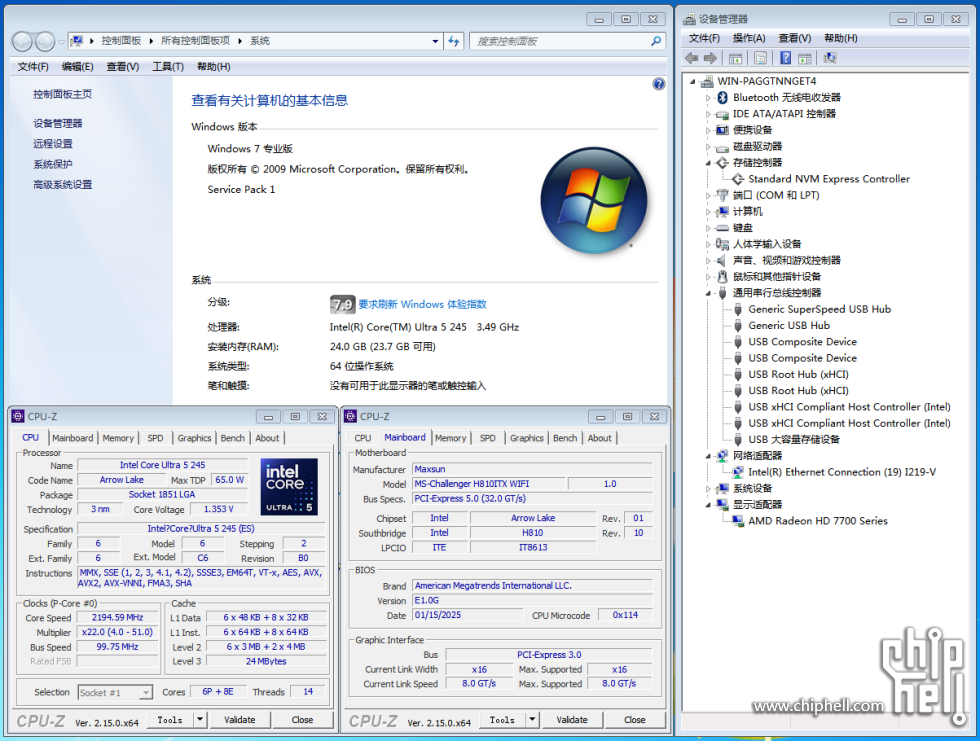Open 远程设置 link in the sidebar
980x741 pixels.
click(x=52, y=144)
